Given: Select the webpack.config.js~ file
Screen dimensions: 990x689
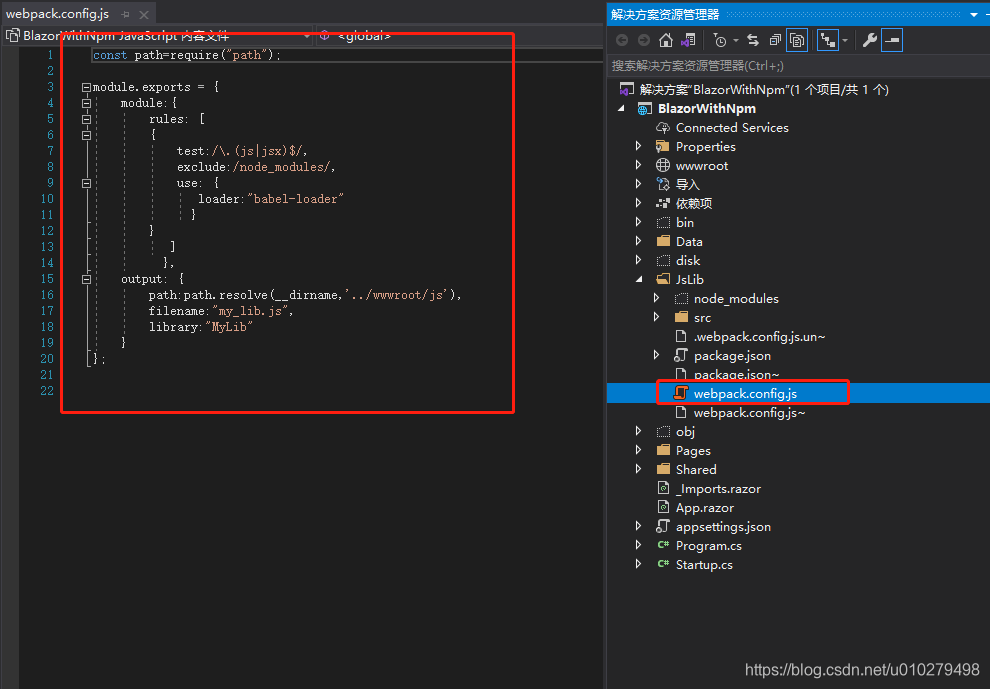Looking at the screenshot, I should (x=749, y=412).
